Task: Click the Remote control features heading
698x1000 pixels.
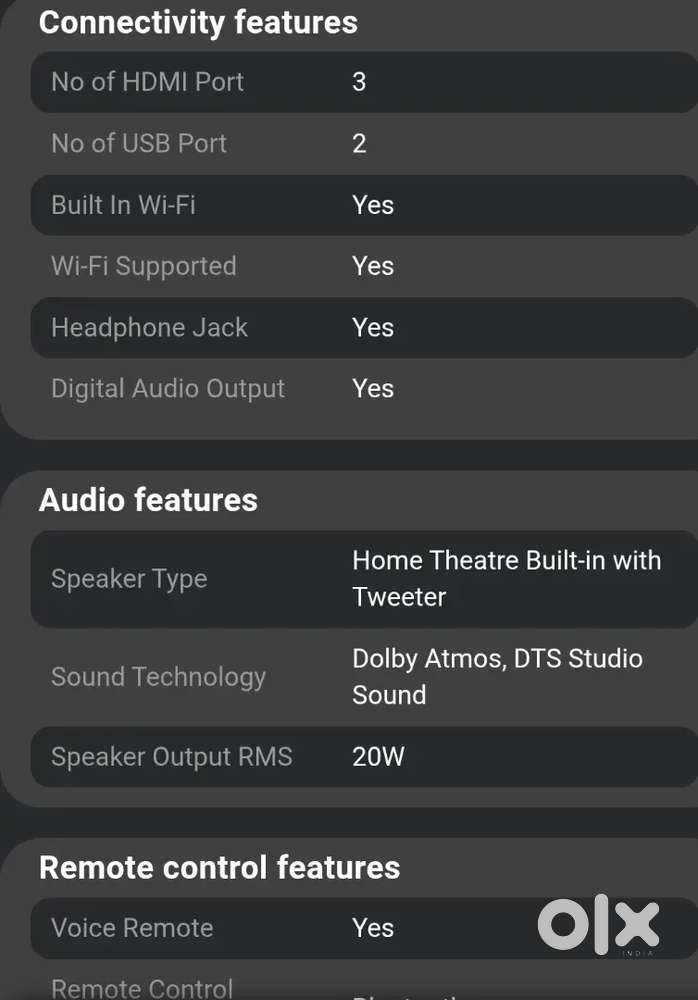Action: (x=219, y=868)
